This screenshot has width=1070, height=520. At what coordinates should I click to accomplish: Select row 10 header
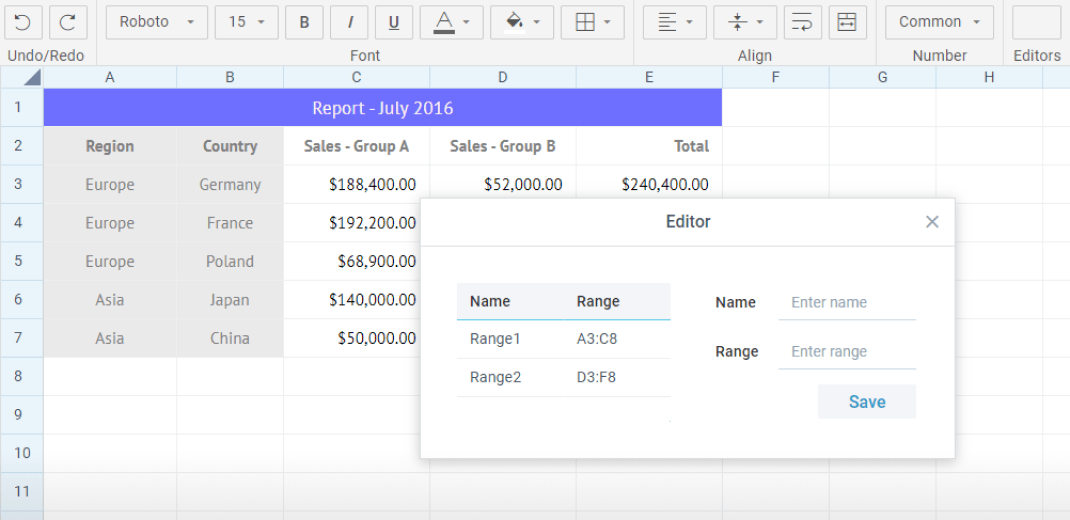(22, 453)
